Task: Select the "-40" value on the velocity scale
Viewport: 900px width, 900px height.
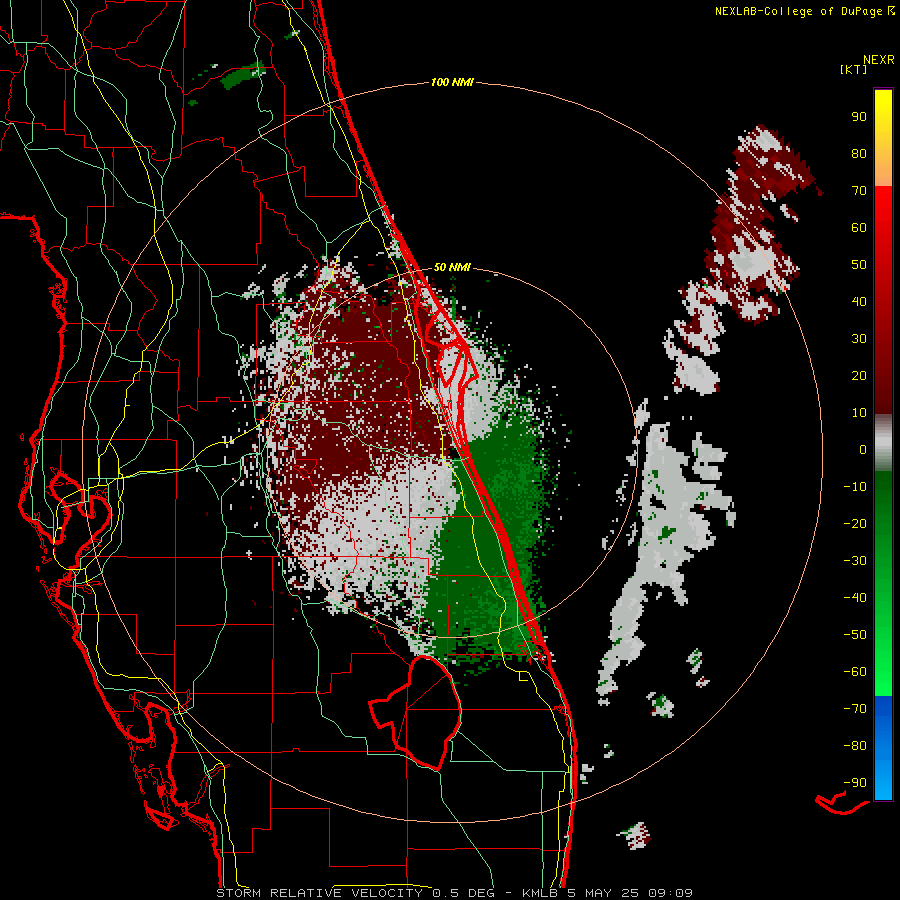Action: pos(855,598)
